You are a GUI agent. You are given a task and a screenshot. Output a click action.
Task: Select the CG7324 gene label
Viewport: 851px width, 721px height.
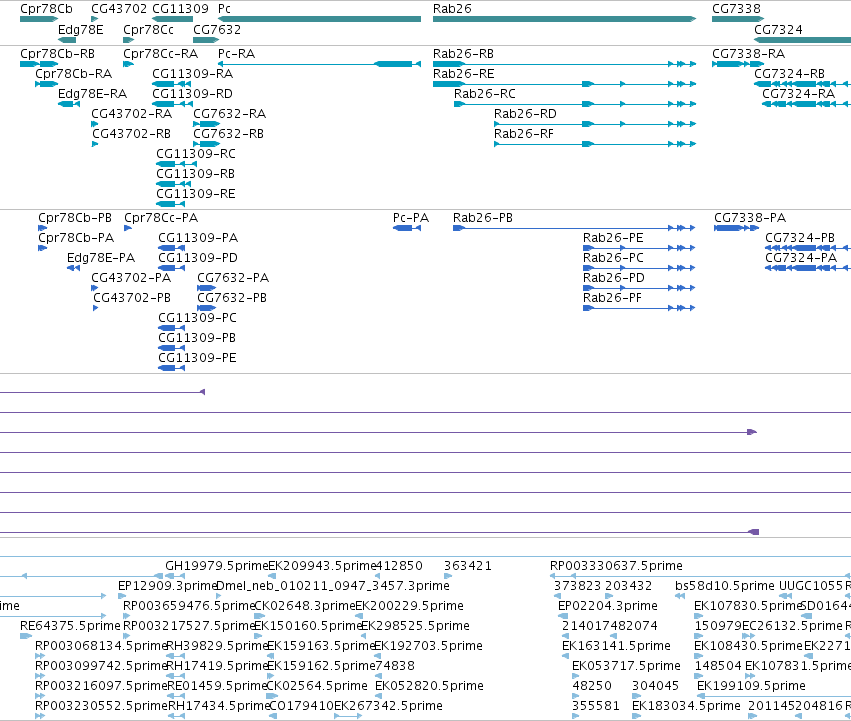tap(778, 30)
